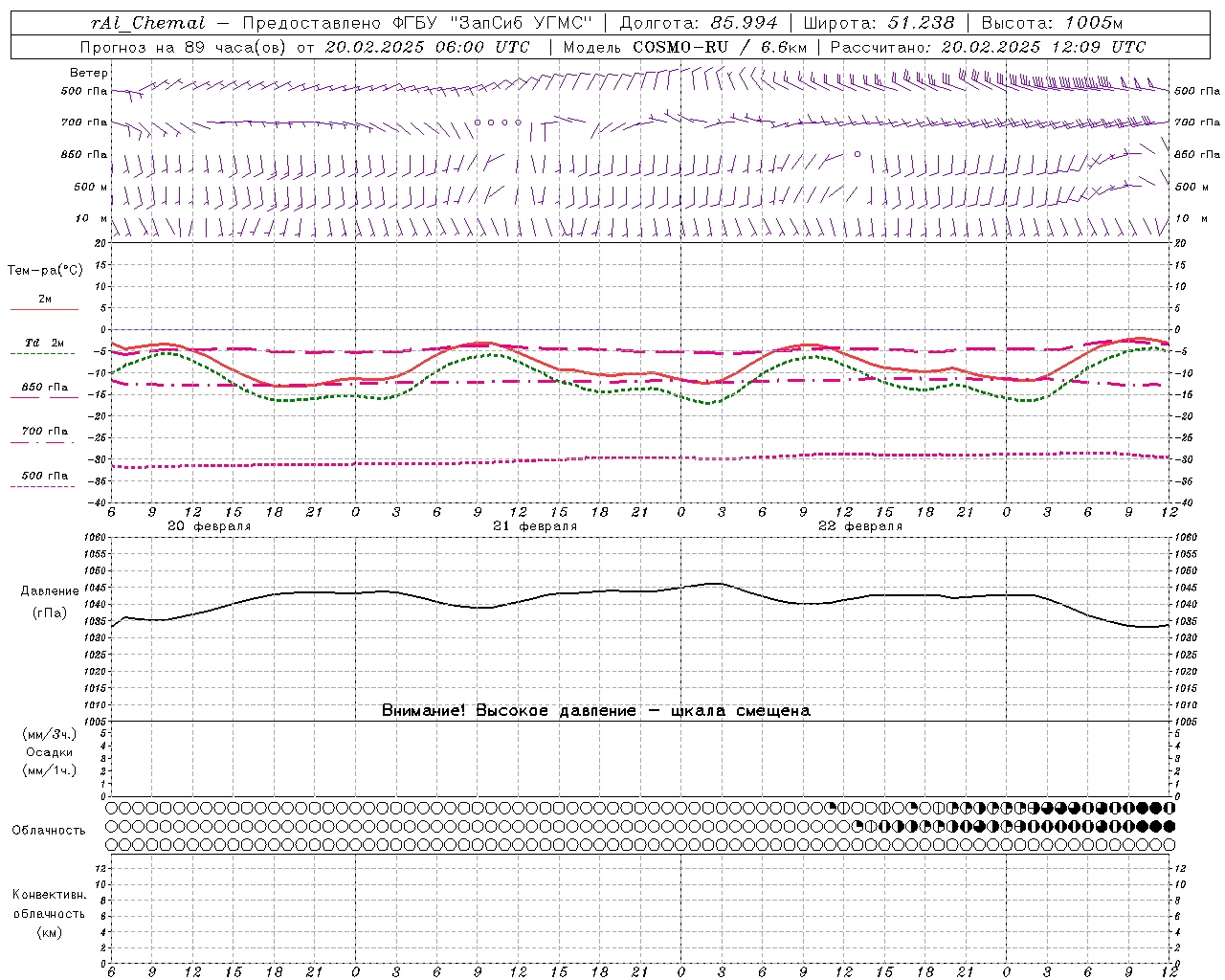Click the Долгота: 85.994 value
The height and width of the screenshot is (980, 1225).
coord(699,24)
